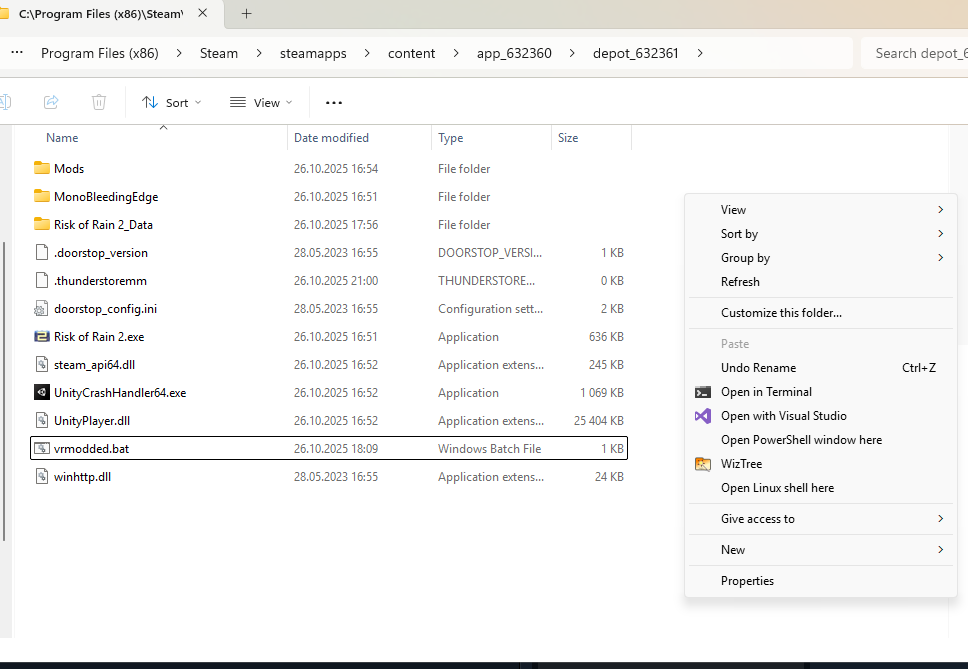Expand chevron after Program Files (x86) breadcrumb

click(x=179, y=53)
